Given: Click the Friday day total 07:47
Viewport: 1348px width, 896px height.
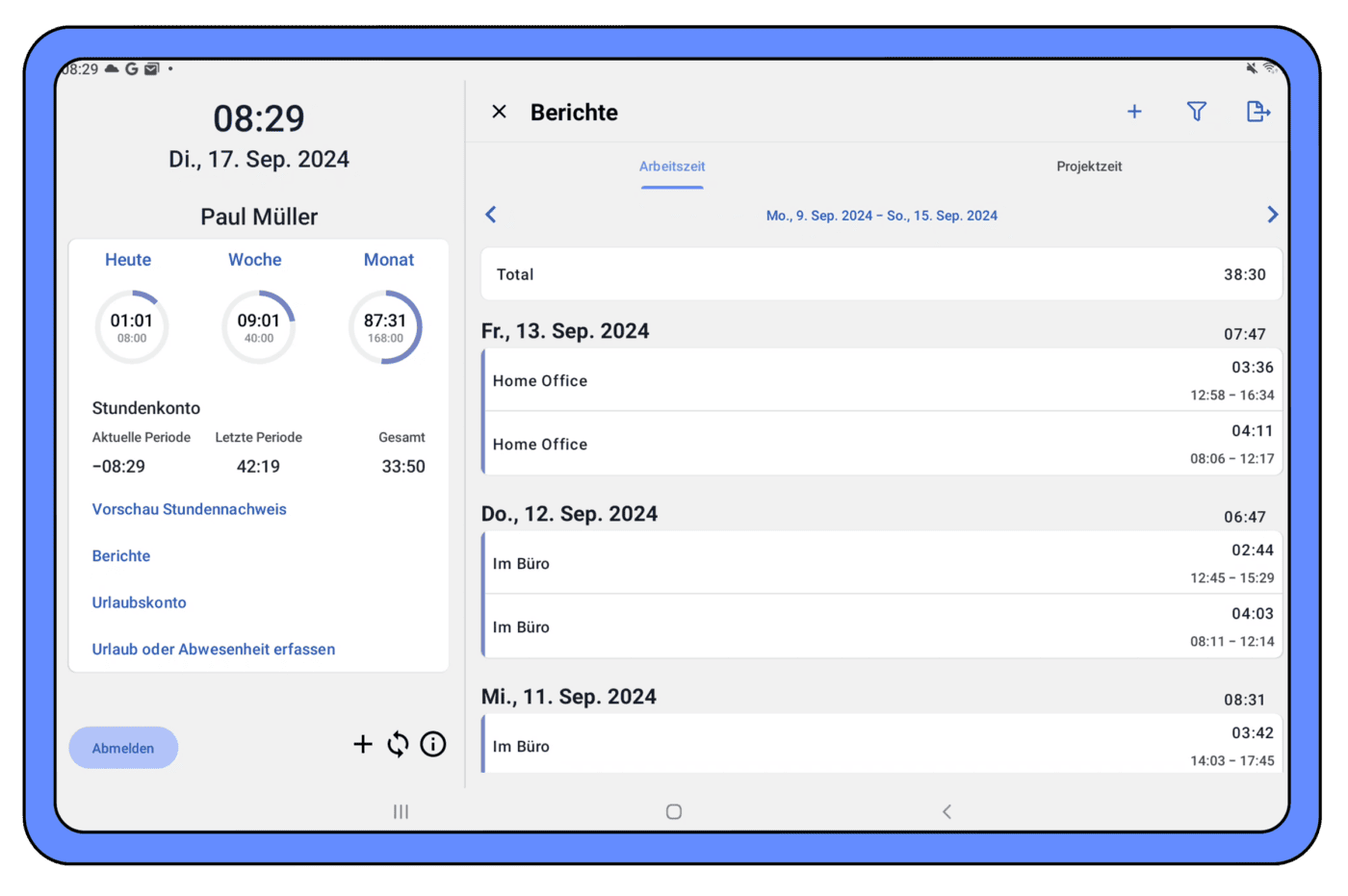Looking at the screenshot, I should click(1245, 334).
